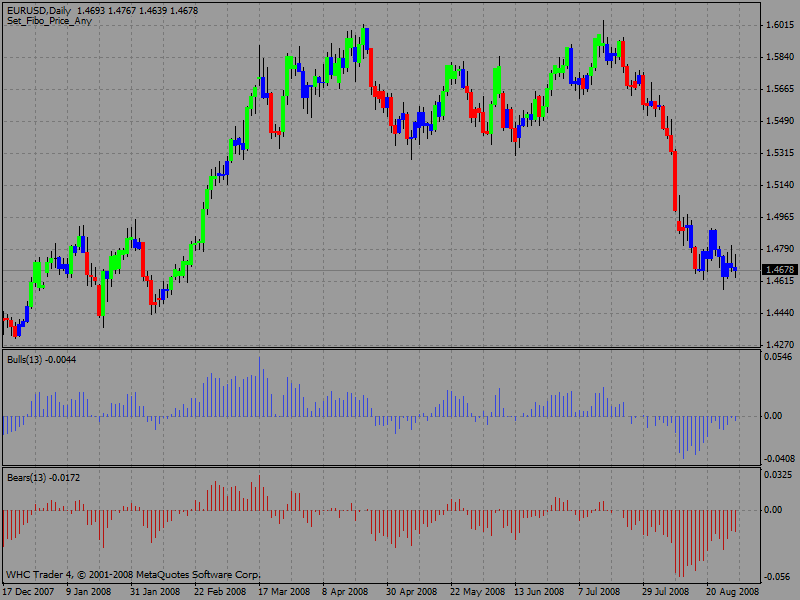The height and width of the screenshot is (600, 800).
Task: Pick the 30 Apr 2008 date on the time axis
Action: (412, 592)
